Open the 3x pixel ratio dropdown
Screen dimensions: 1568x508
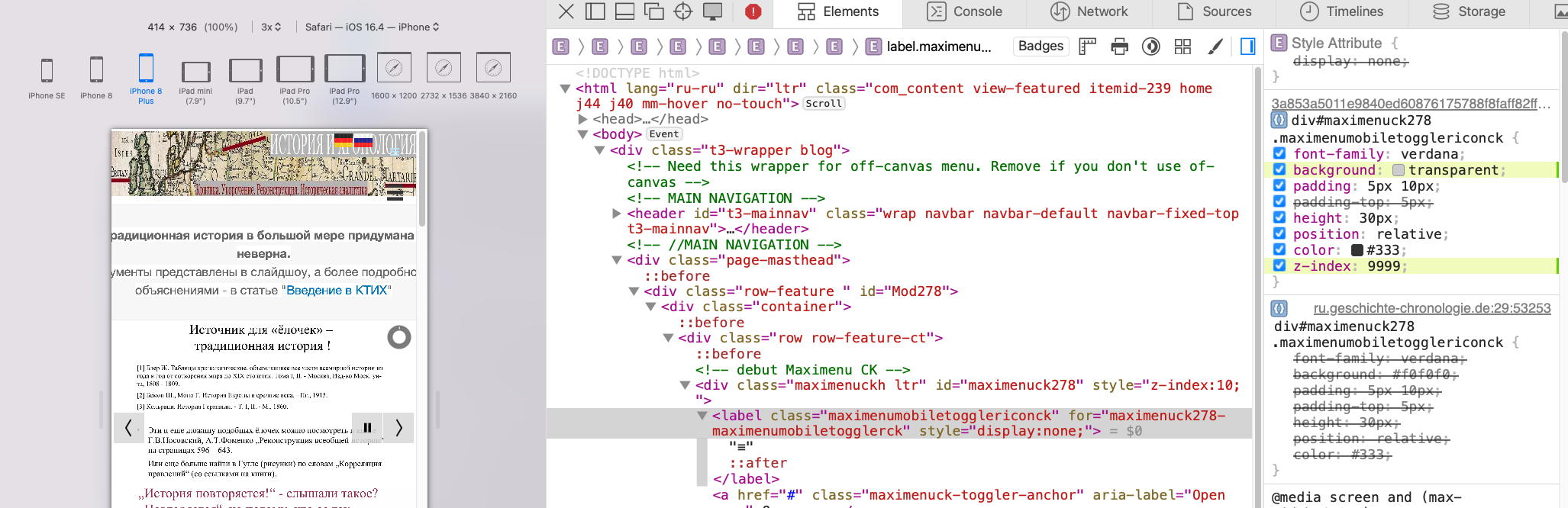pos(271,27)
